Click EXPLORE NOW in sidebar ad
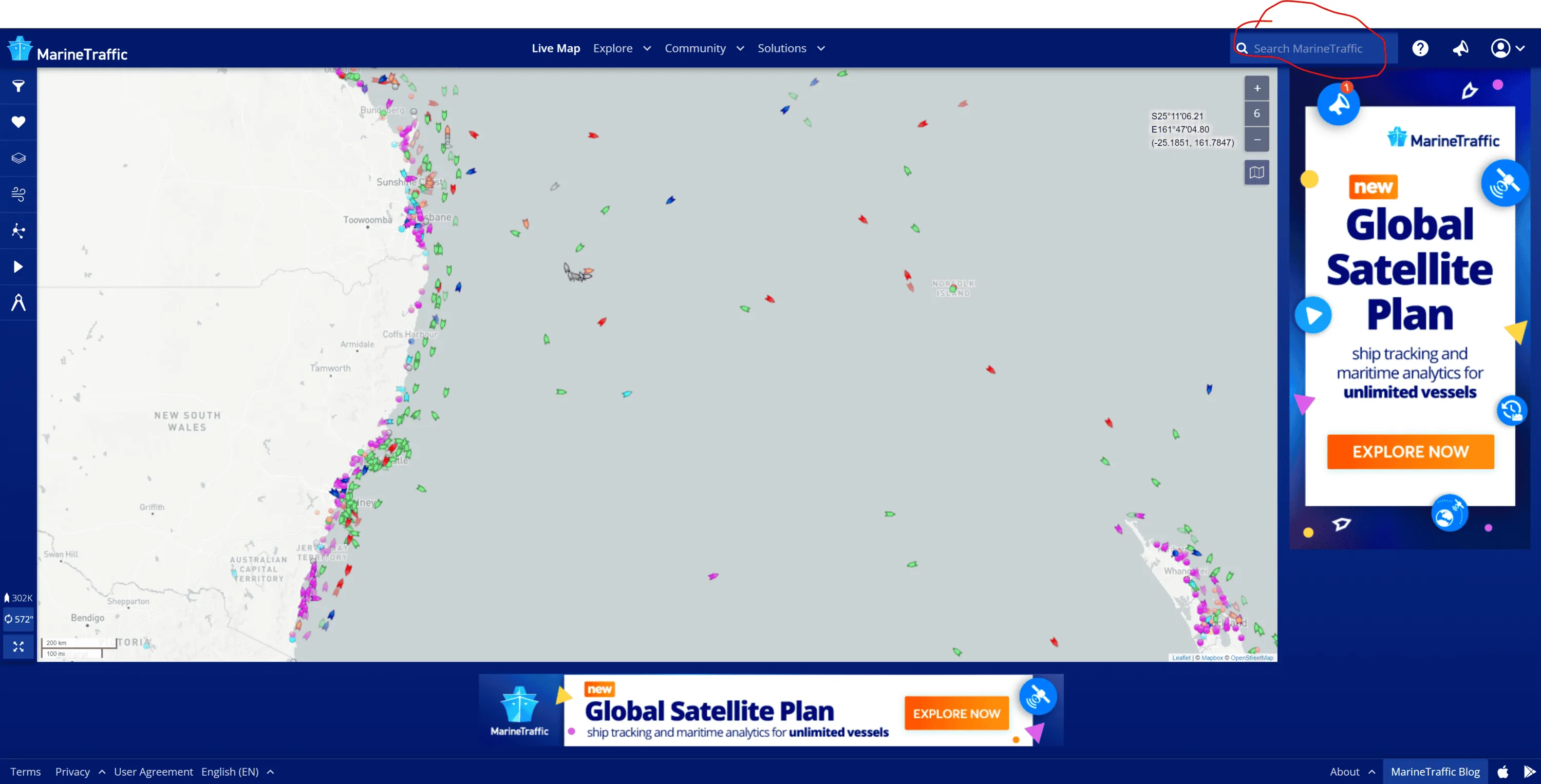Viewport: 1541px width, 784px height. tap(1410, 451)
